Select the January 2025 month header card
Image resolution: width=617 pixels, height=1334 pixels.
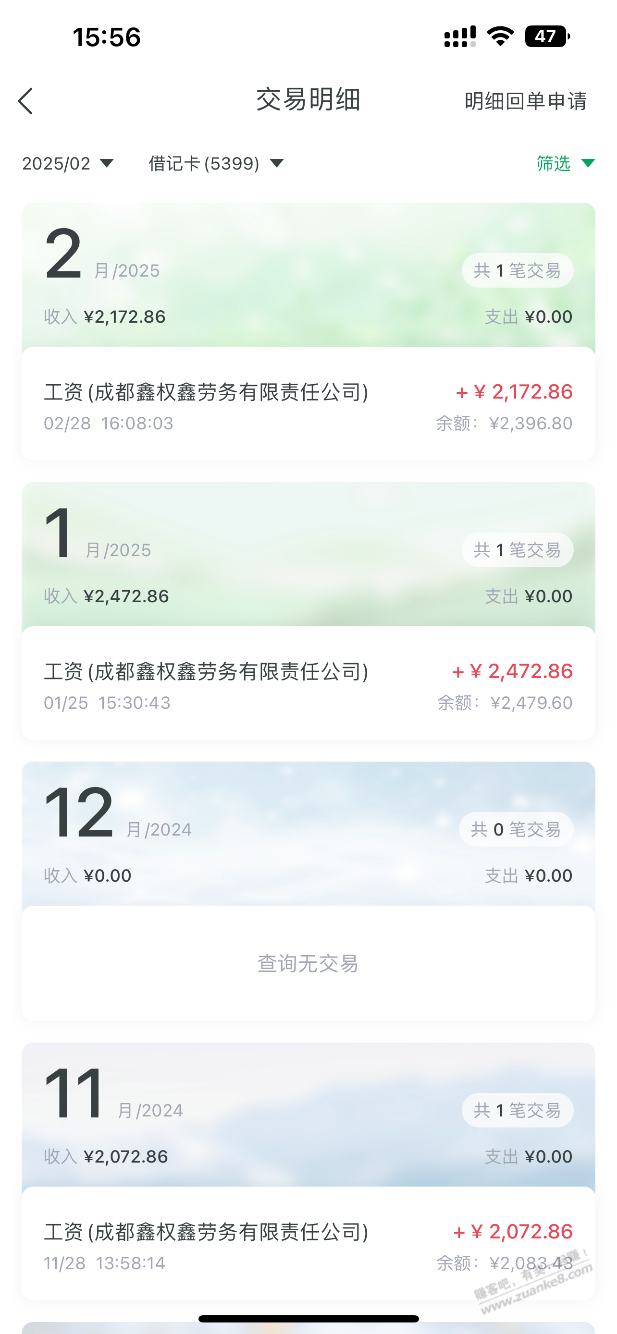tap(308, 555)
